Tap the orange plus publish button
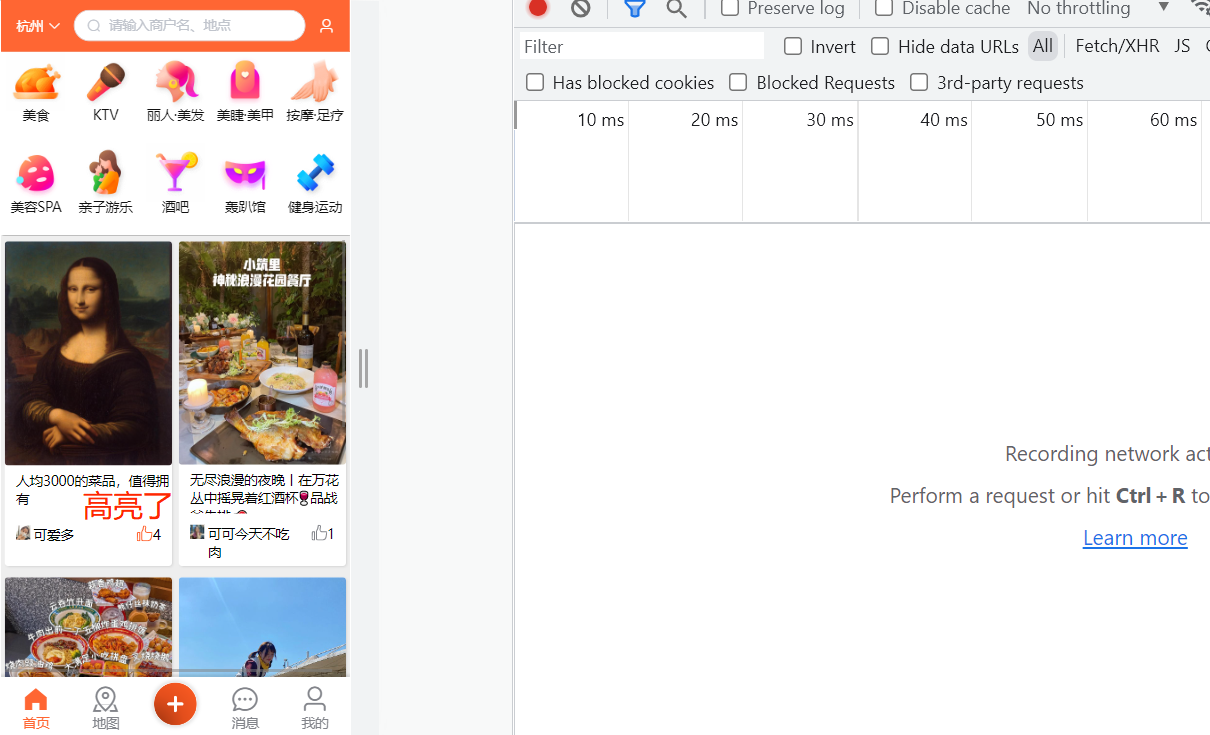Viewport: 1210px width, 735px height. (x=175, y=704)
